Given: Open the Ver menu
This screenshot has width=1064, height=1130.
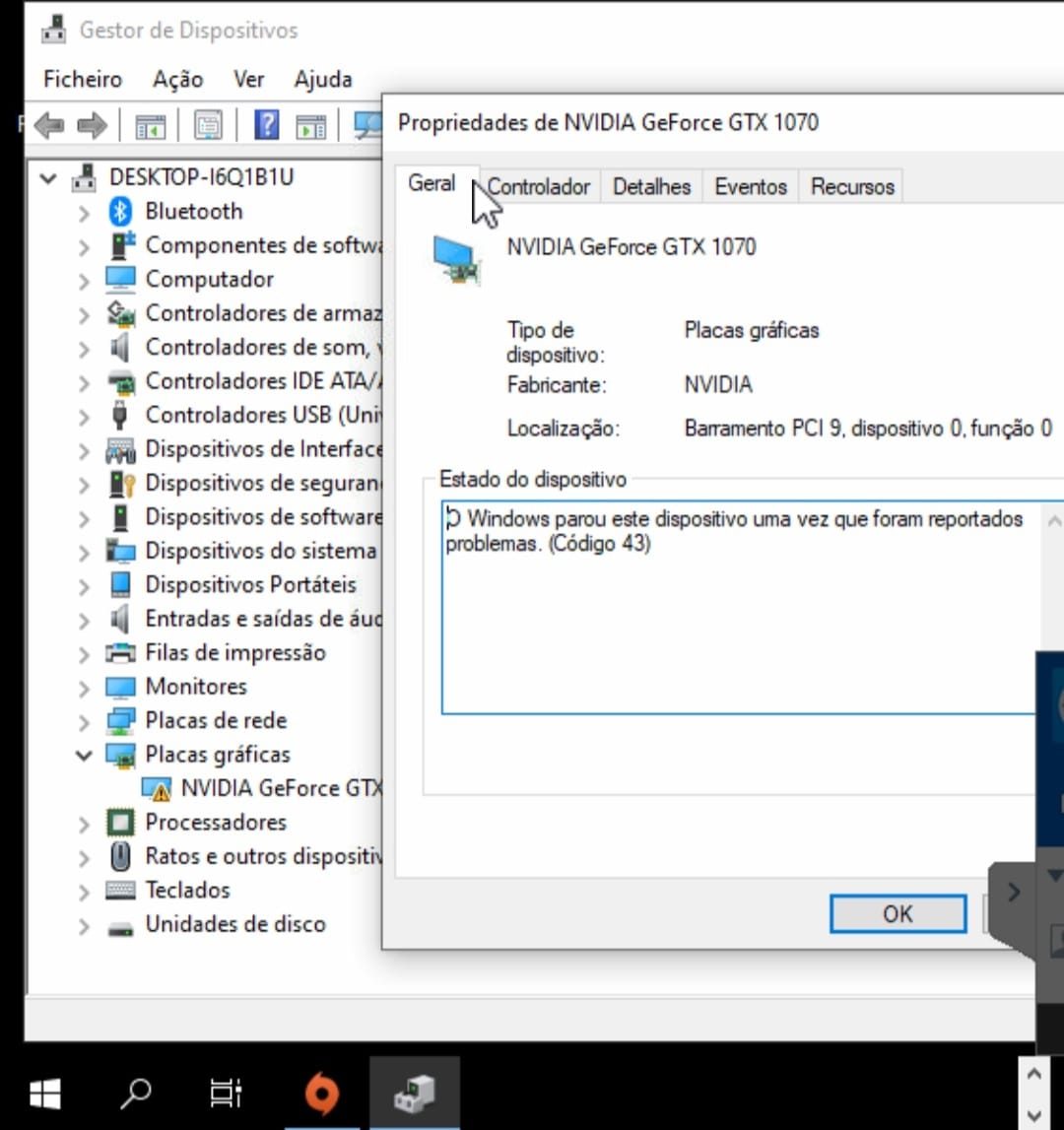Looking at the screenshot, I should 248,79.
